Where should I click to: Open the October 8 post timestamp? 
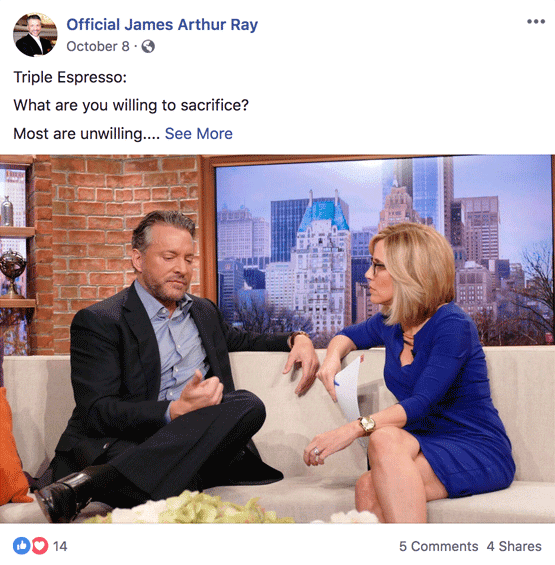[x=98, y=46]
